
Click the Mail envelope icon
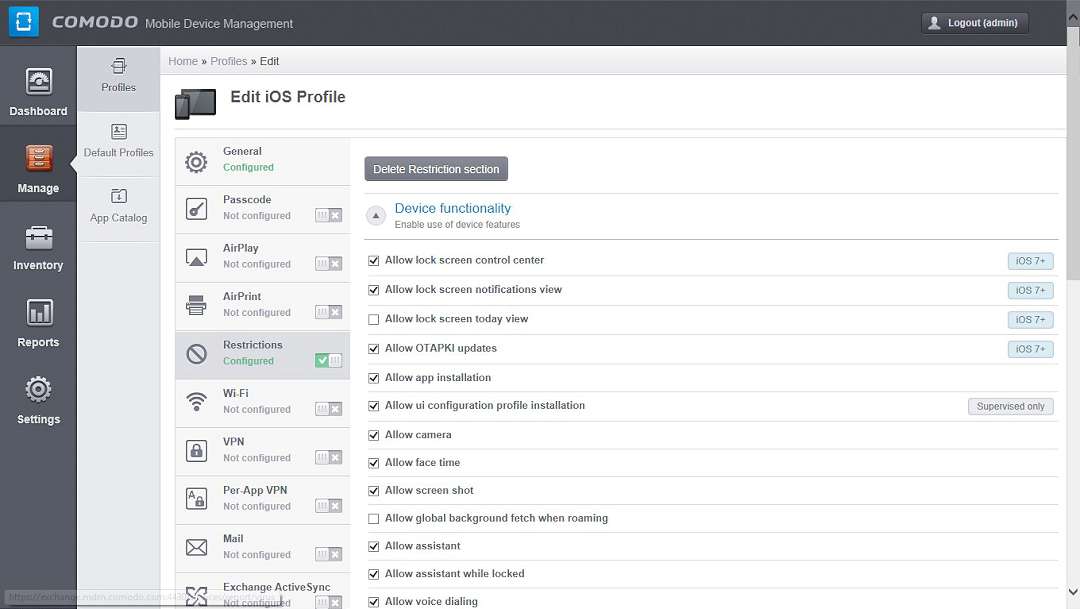[x=196, y=547]
